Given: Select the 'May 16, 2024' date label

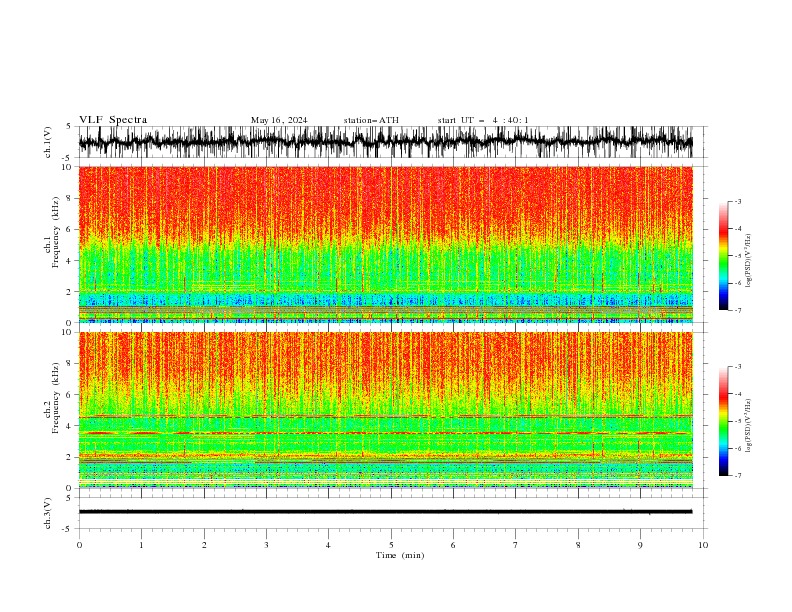Looking at the screenshot, I should click(x=279, y=120).
